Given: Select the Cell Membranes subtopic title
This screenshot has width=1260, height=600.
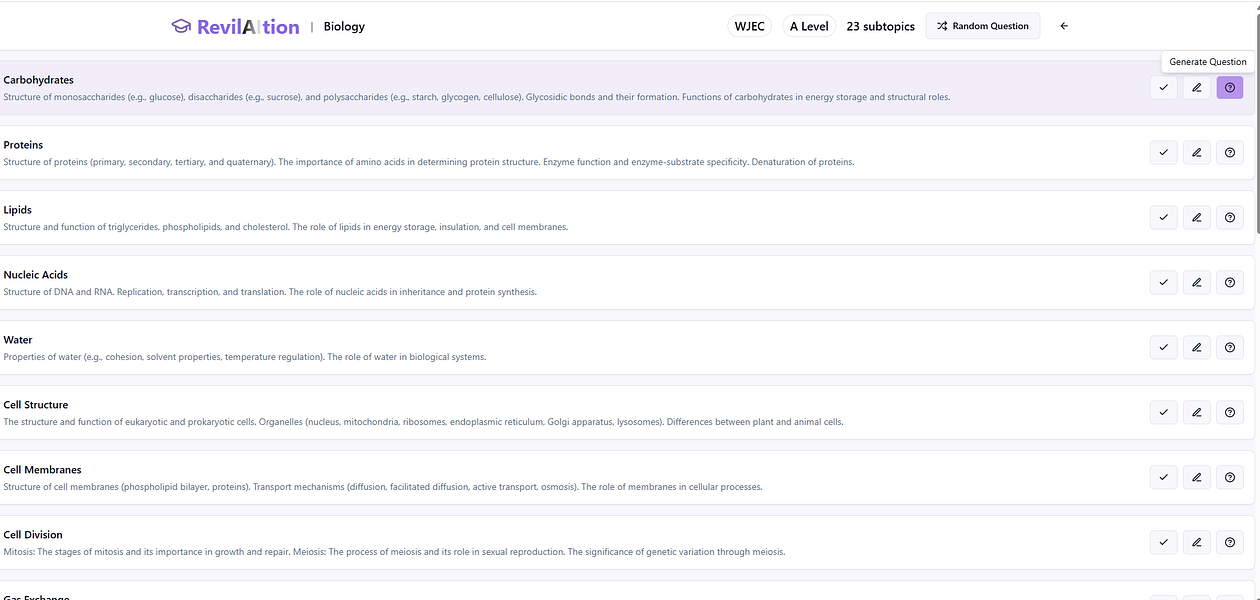Looking at the screenshot, I should point(42,470).
